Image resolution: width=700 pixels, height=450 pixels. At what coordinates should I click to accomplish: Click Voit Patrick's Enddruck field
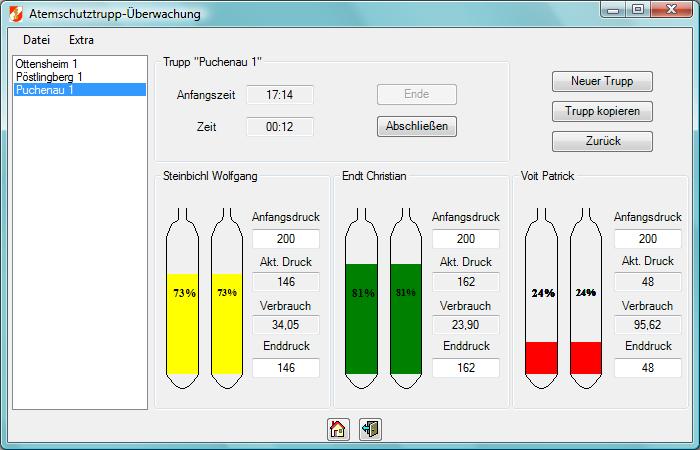(648, 367)
